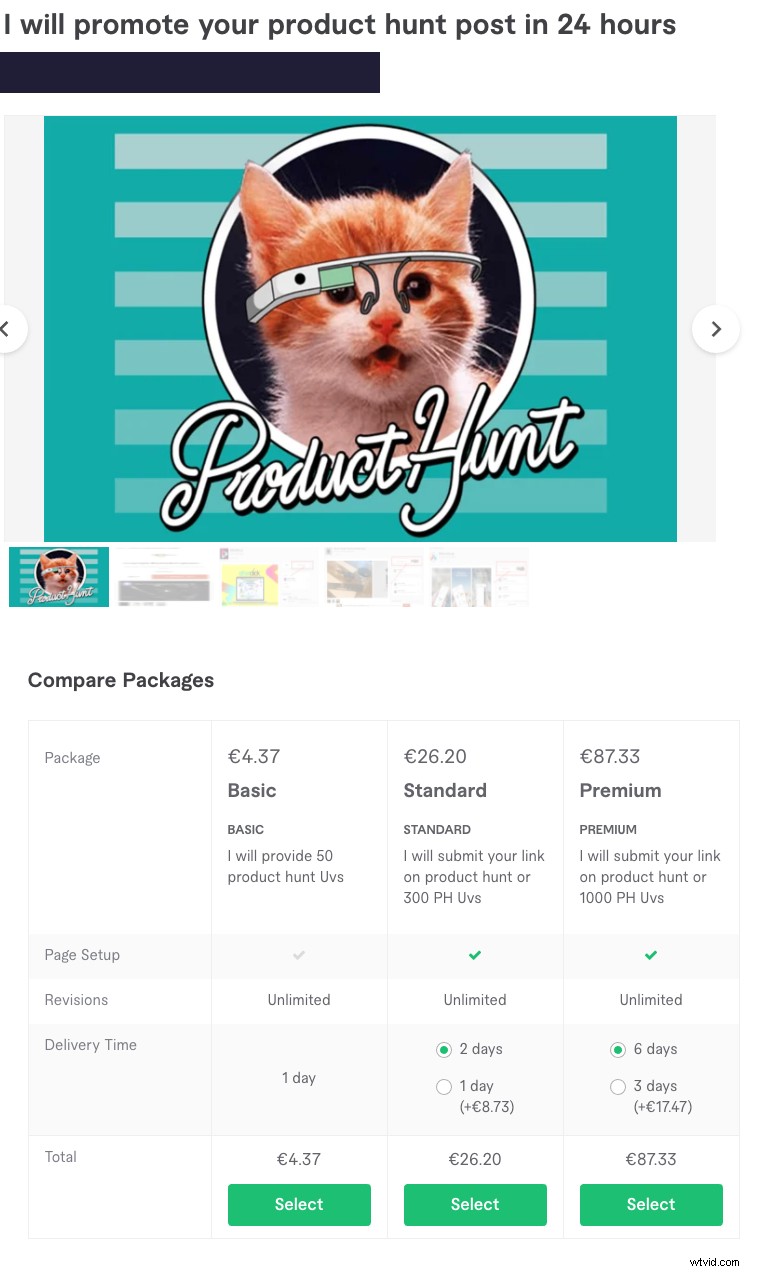Select 1 day delivery (+€8.73) for Standard
The height and width of the screenshot is (1272, 760).
(x=443, y=1086)
